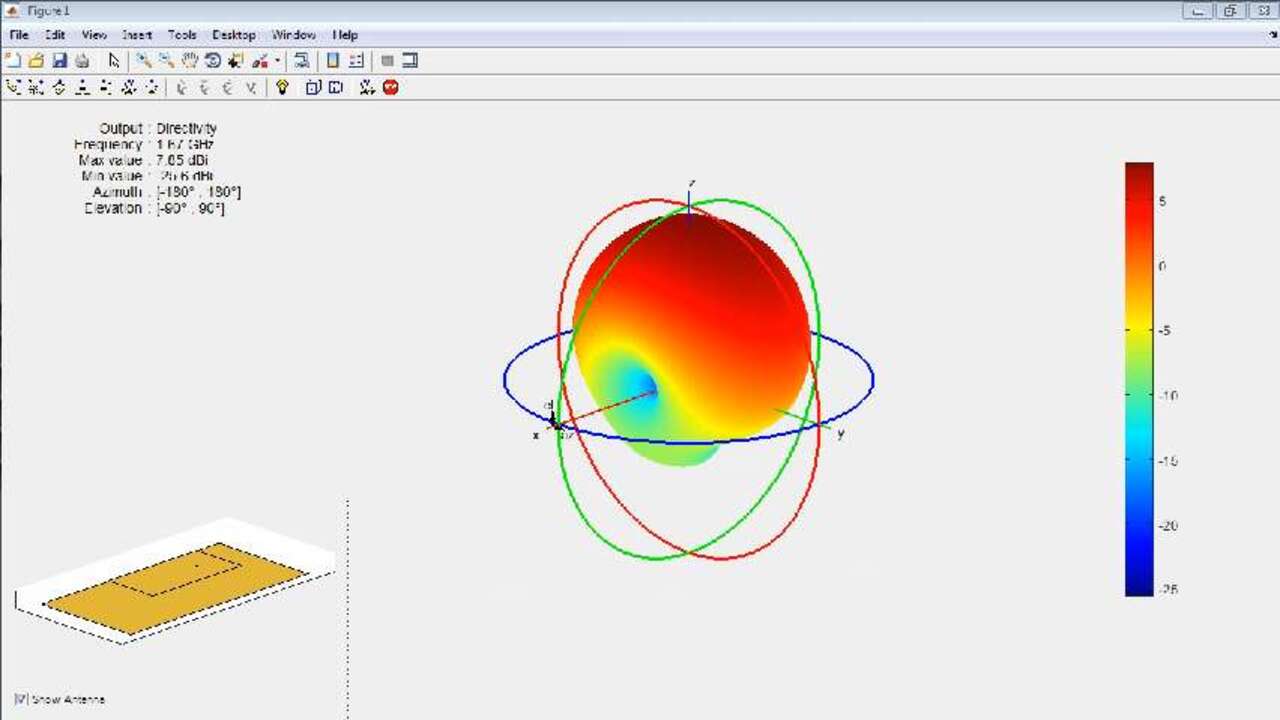
Task: Select the Orbit Camera tool
Action: [13, 88]
